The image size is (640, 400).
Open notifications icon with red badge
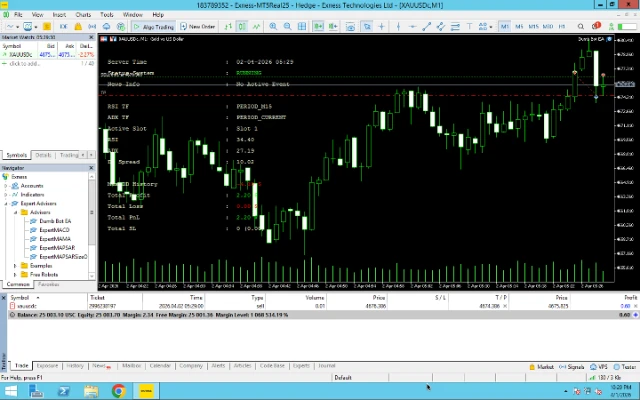coord(596,26)
